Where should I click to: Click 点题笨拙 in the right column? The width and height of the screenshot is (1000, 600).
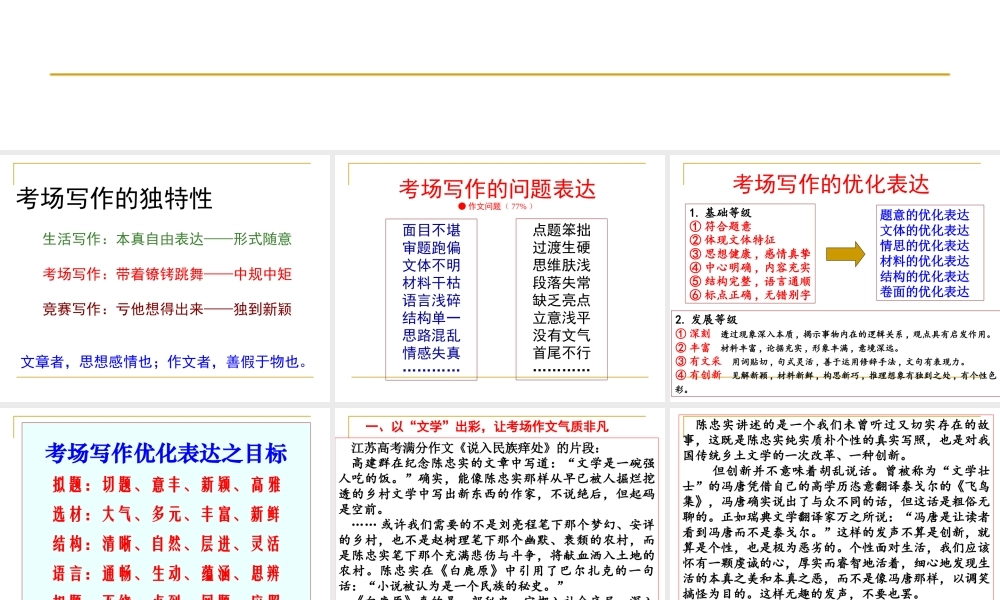pos(562,230)
